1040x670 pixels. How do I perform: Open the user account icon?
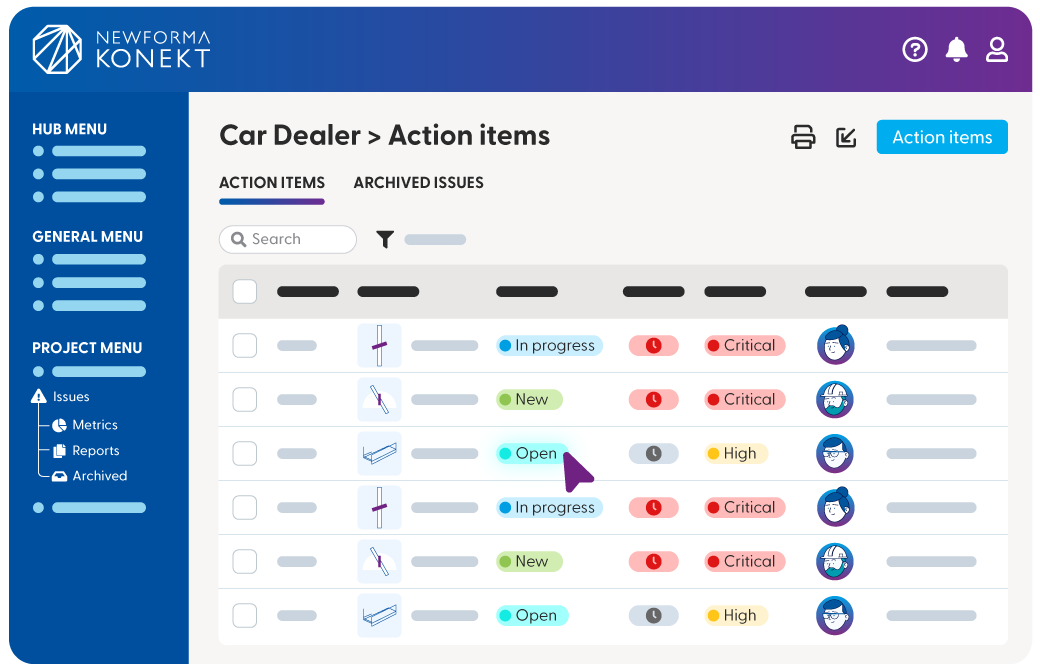997,48
